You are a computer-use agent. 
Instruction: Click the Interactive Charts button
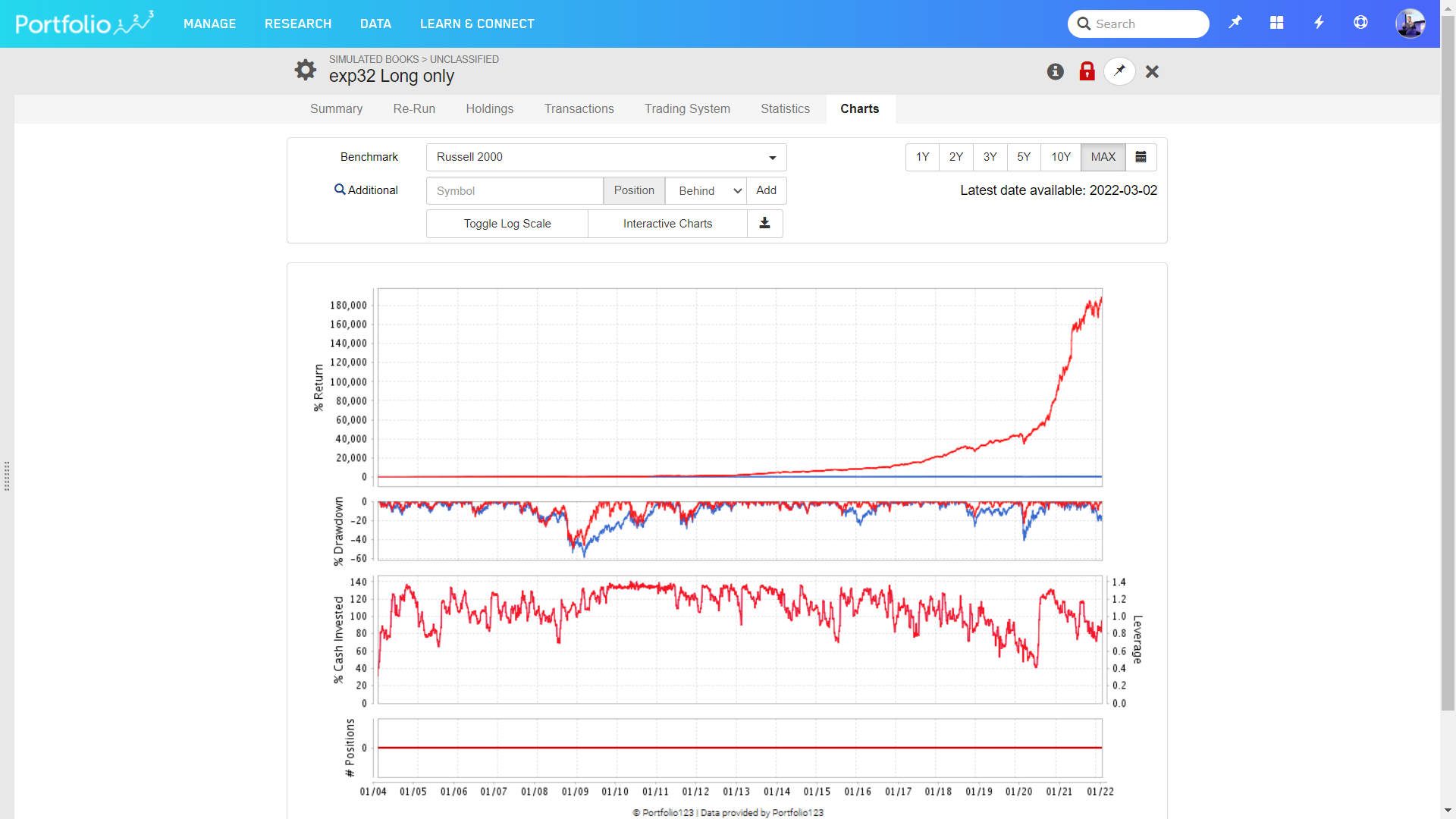click(667, 224)
